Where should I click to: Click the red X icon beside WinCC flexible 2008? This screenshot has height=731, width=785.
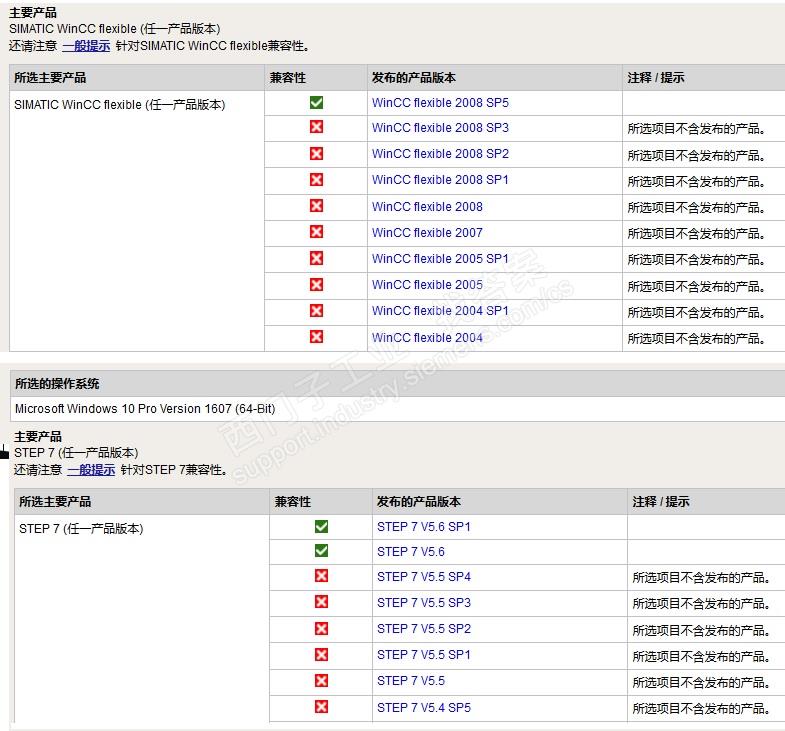316,205
